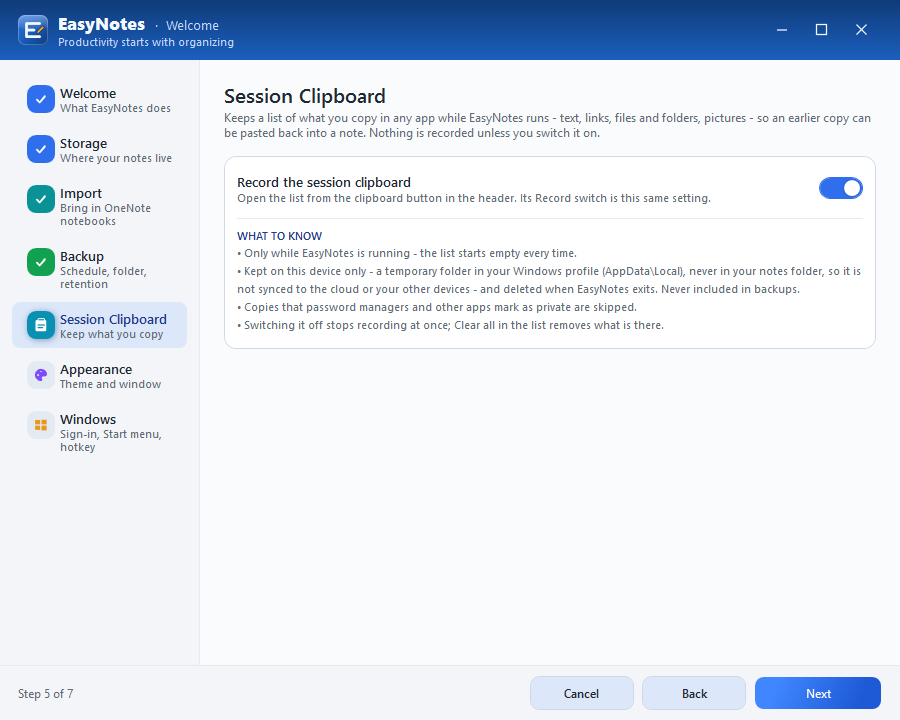Click 'Sign-in, Start menu, hotkey' subtitle
The height and width of the screenshot is (720, 900).
click(111, 441)
